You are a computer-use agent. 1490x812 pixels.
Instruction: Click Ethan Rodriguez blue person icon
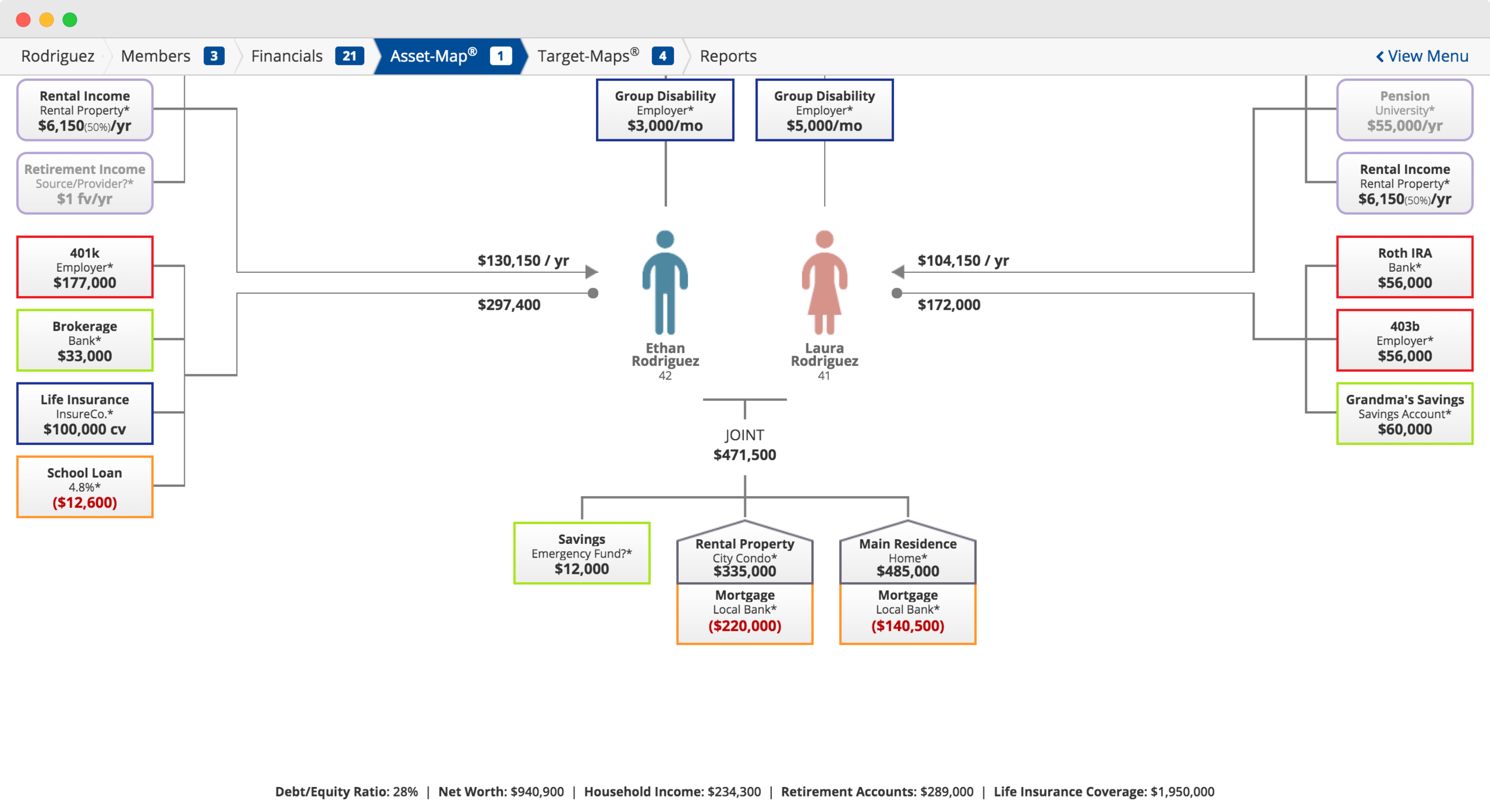coord(665,282)
